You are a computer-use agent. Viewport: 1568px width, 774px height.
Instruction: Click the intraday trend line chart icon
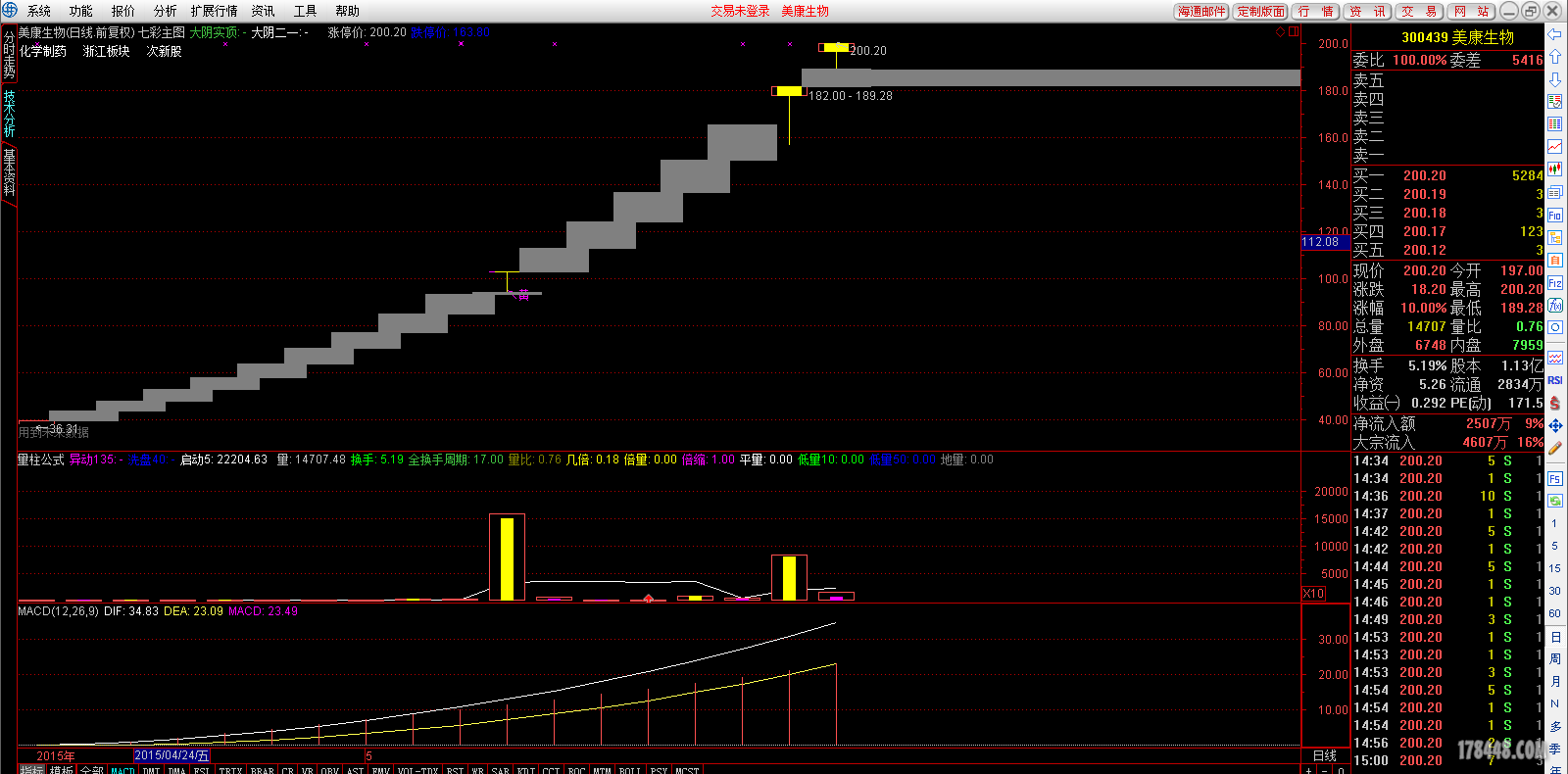(1555, 146)
